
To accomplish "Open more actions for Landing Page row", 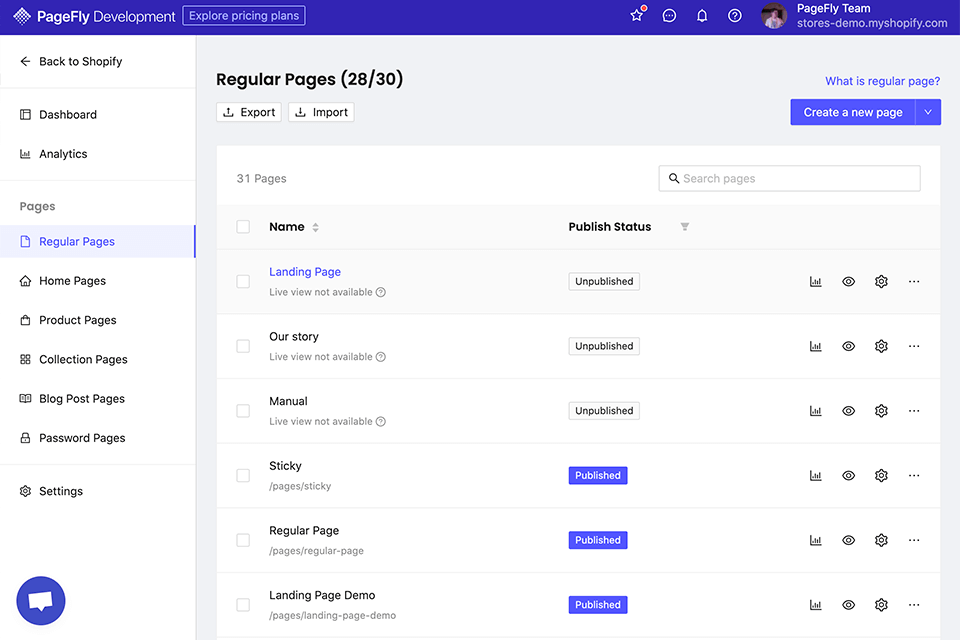I will tap(914, 282).
